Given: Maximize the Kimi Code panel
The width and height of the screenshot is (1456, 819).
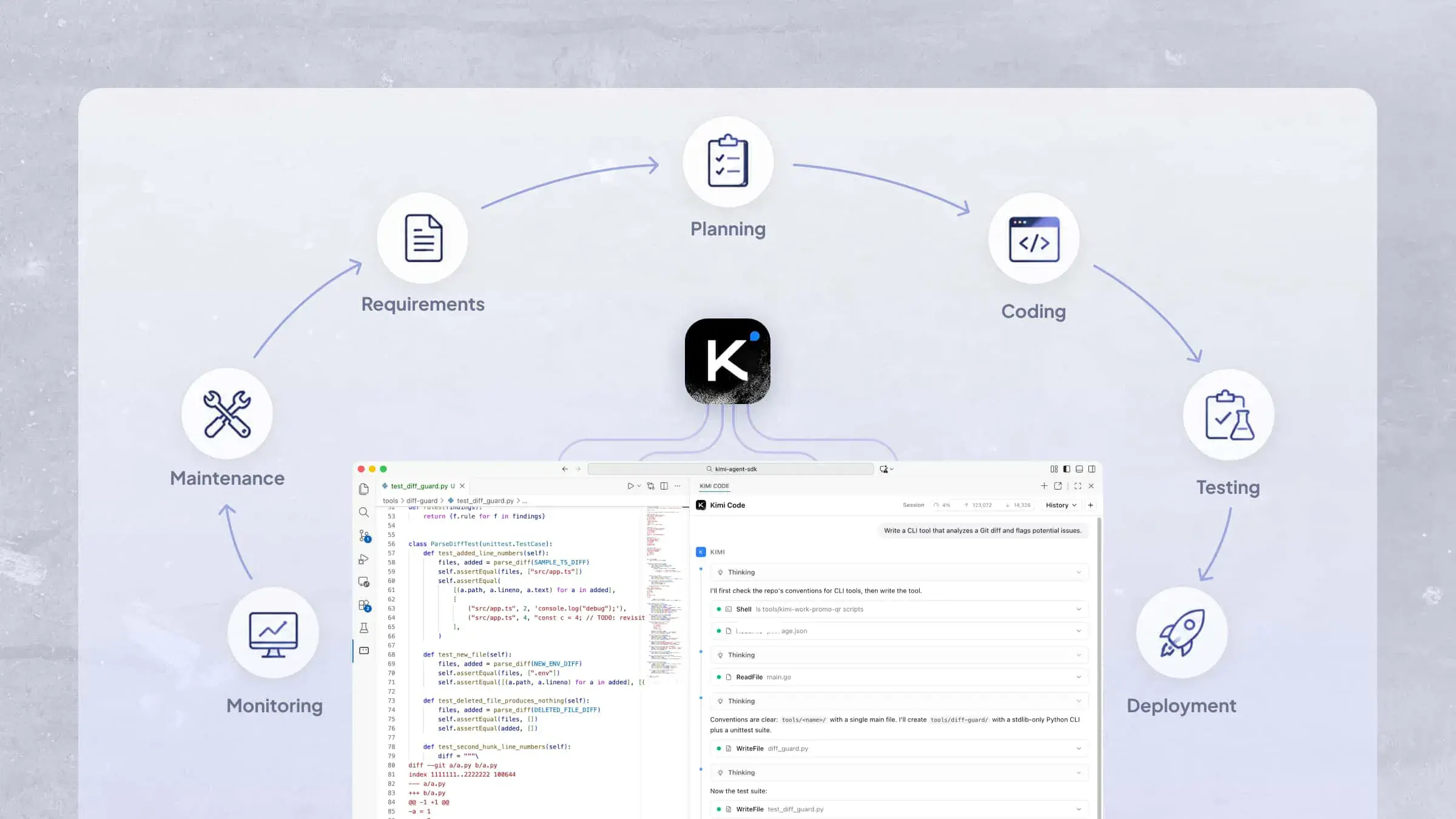Looking at the screenshot, I should click(x=1078, y=486).
